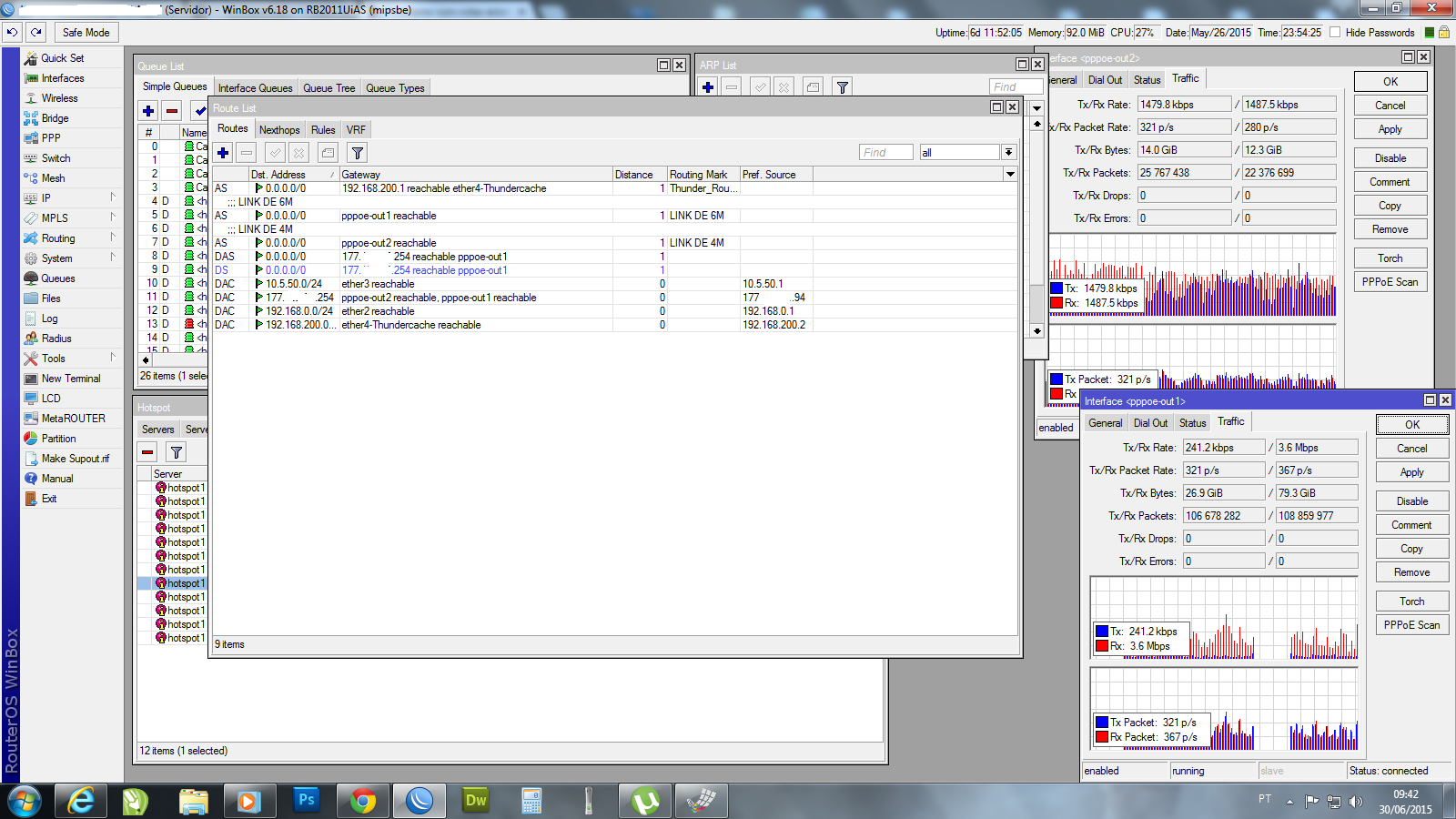
Task: Open Dial Out tab in pppoe-out2 window
Action: [1105, 80]
